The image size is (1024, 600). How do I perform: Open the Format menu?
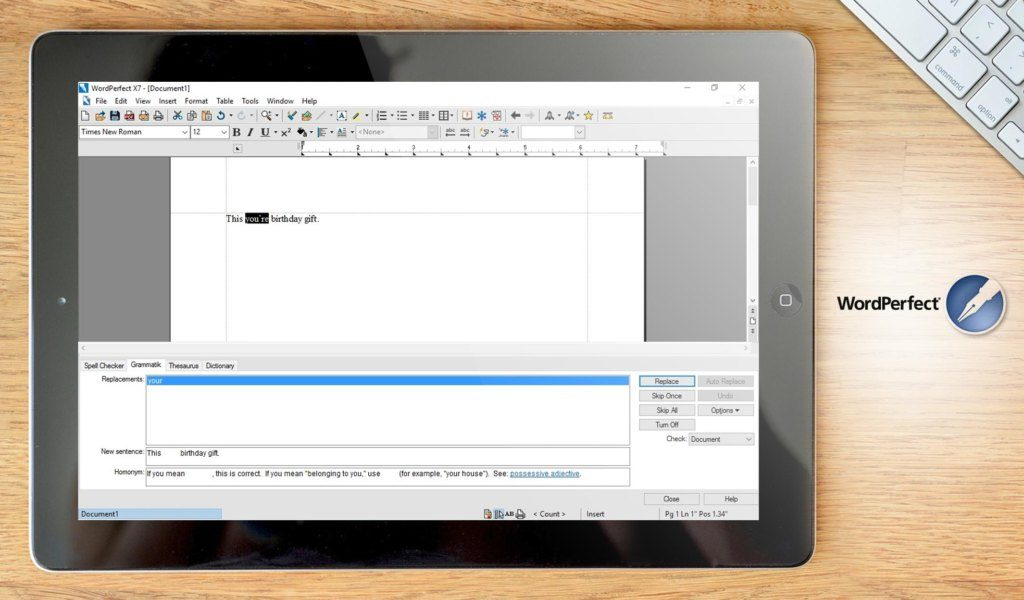point(196,101)
